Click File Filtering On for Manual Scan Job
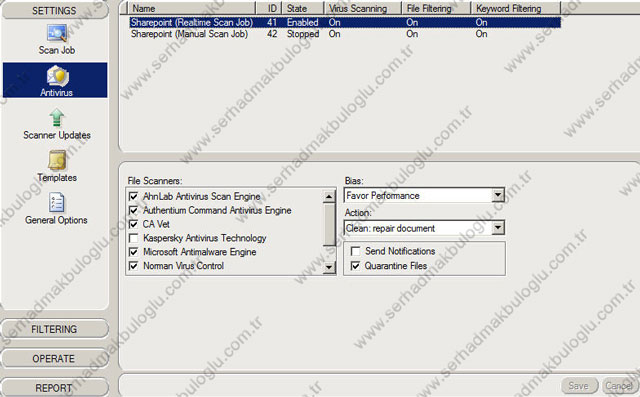The image size is (640, 397). pyautogui.click(x=412, y=34)
